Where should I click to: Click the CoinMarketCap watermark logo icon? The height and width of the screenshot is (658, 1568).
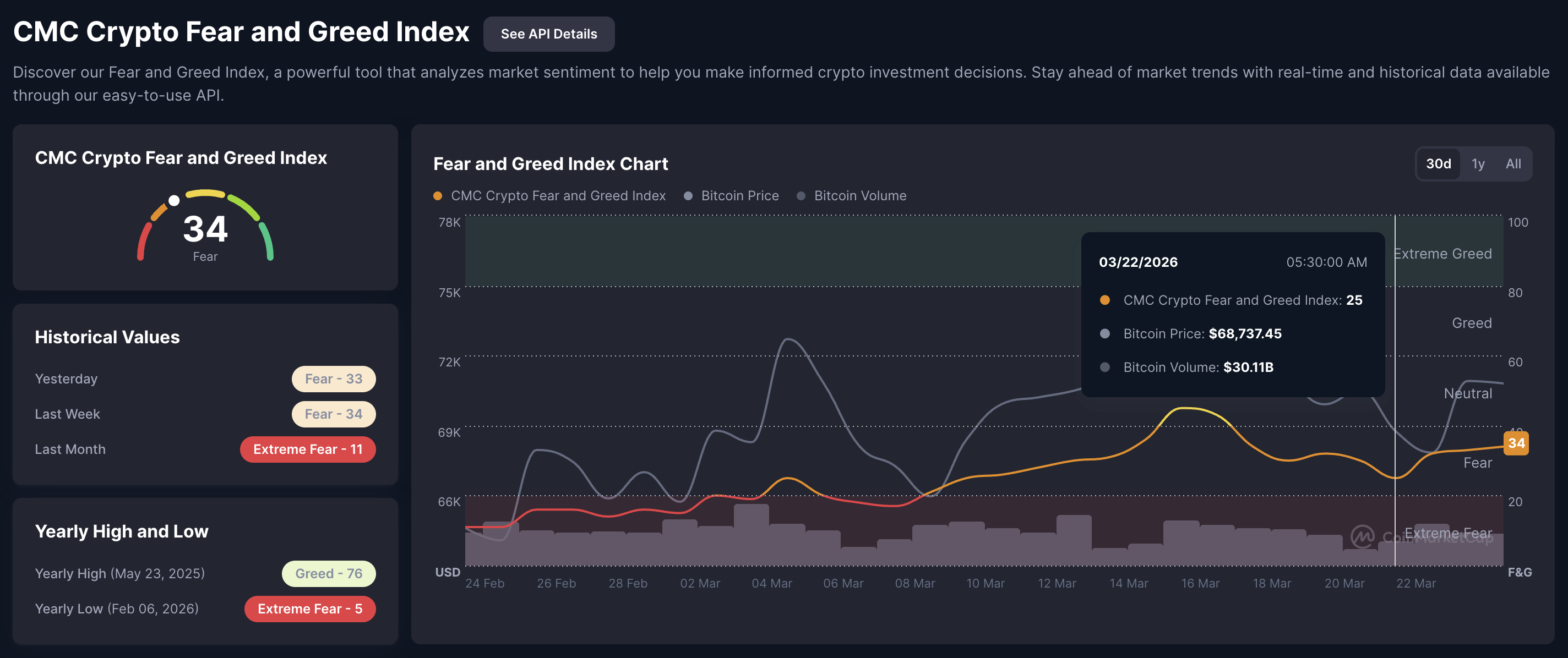(1362, 536)
